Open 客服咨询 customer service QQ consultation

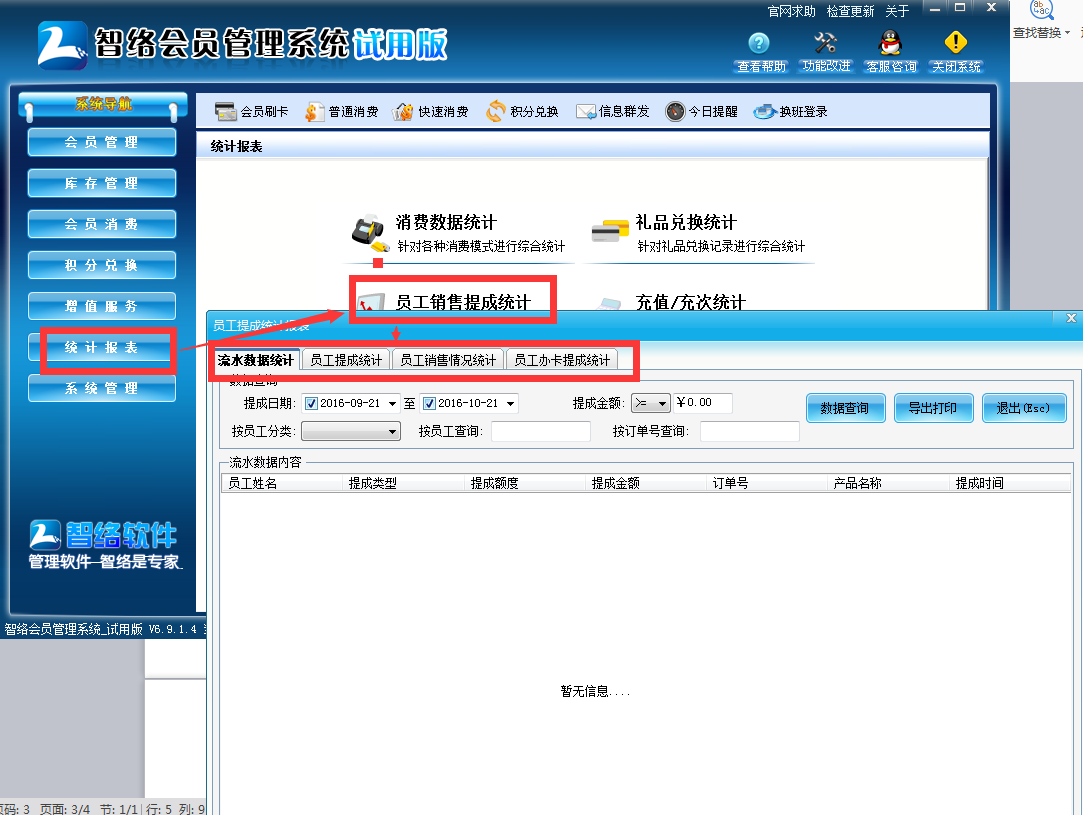click(x=889, y=50)
